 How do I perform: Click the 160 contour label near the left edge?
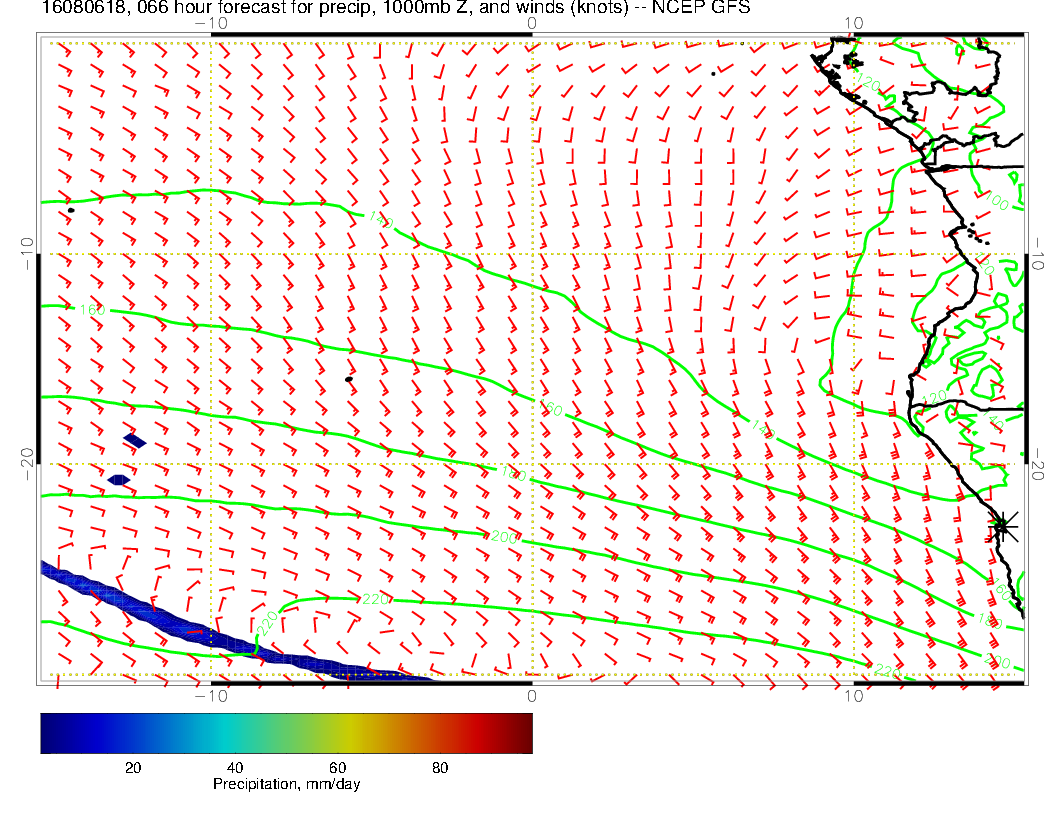point(92,311)
